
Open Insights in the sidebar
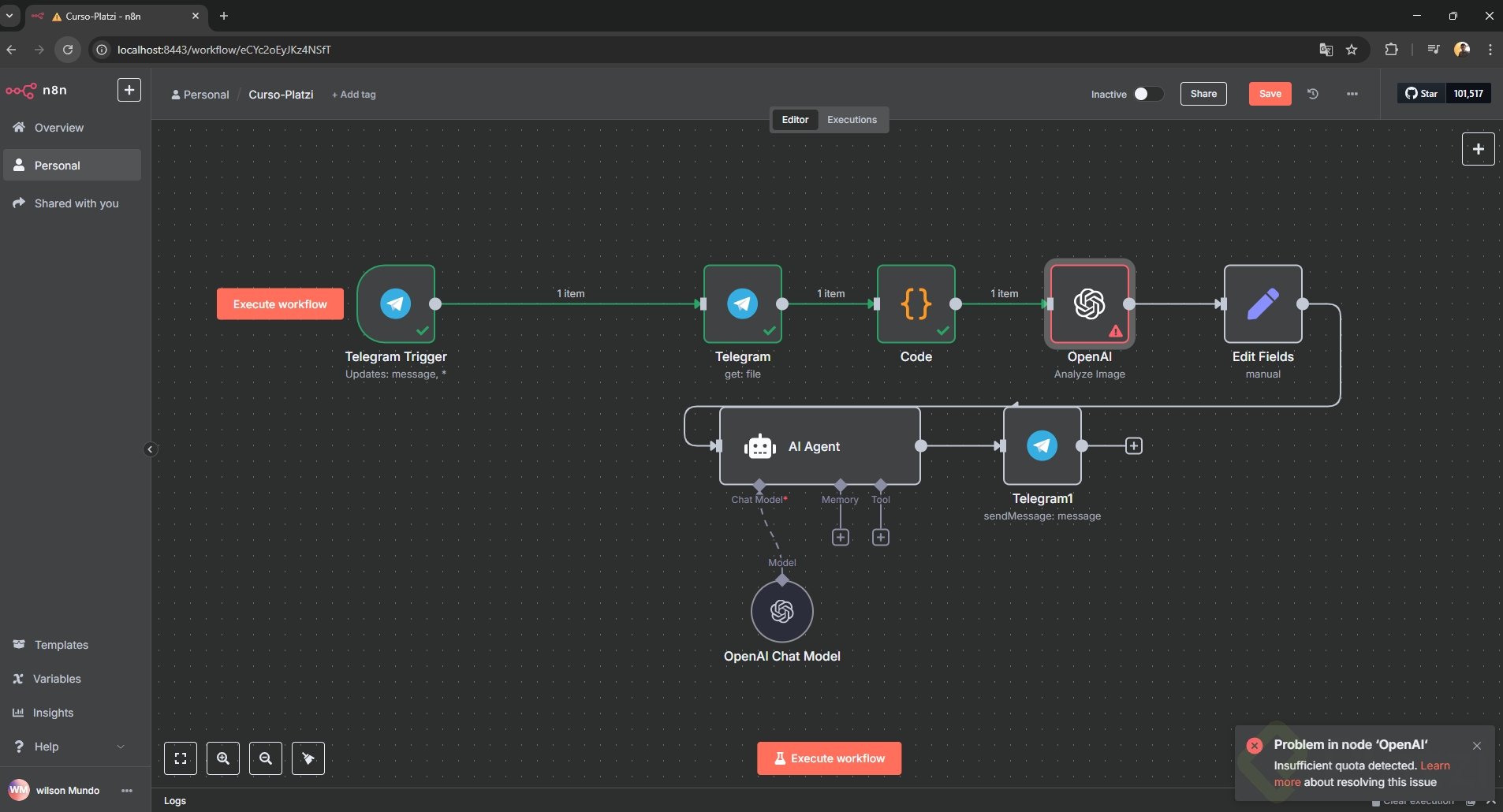click(73, 713)
